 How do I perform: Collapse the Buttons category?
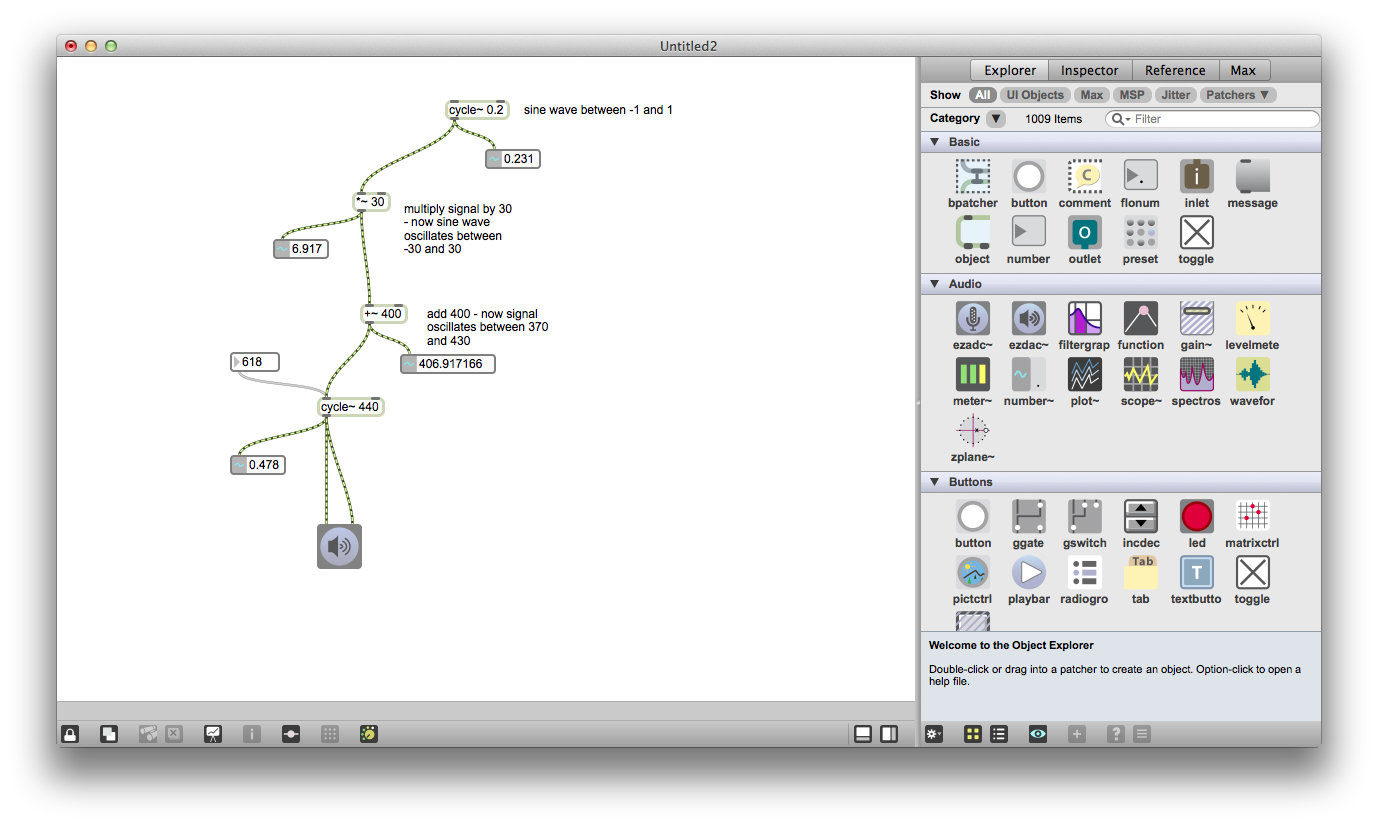pyautogui.click(x=935, y=482)
